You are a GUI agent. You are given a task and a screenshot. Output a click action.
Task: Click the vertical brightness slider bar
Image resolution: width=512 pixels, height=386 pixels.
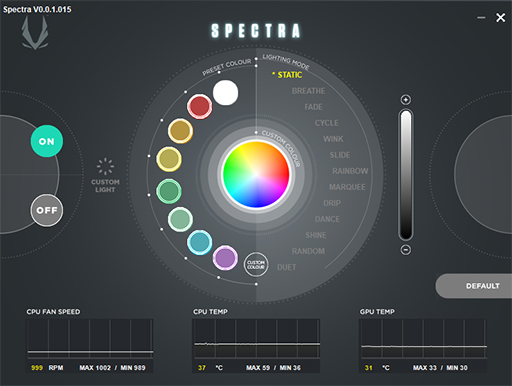[x=406, y=175]
